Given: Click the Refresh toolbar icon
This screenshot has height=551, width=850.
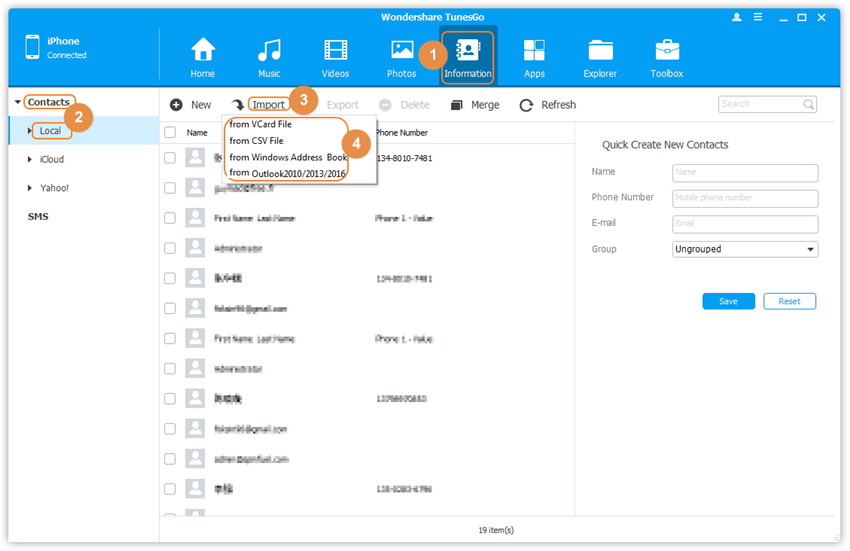Looking at the screenshot, I should [526, 105].
